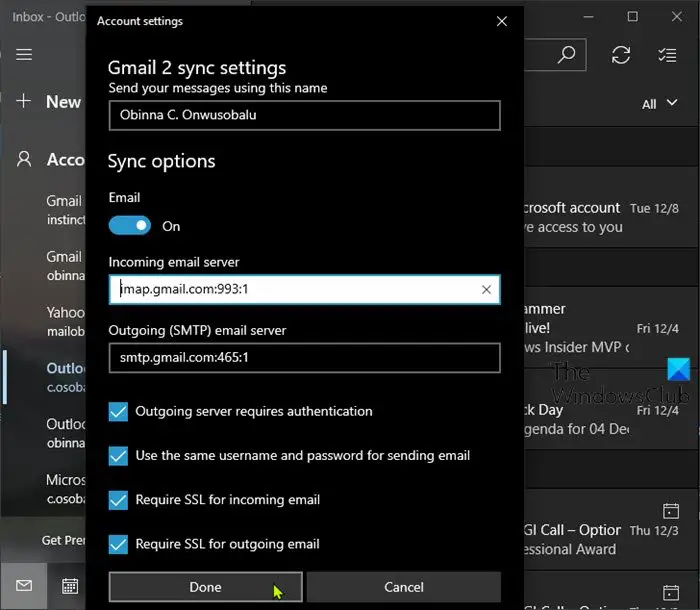
Task: Click the sync this view icon
Action: [621, 55]
